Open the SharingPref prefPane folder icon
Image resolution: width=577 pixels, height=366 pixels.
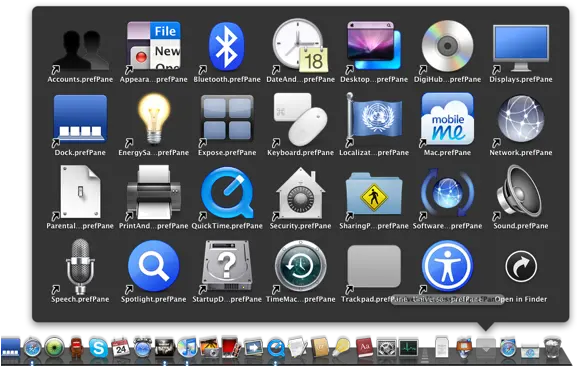[x=374, y=193]
